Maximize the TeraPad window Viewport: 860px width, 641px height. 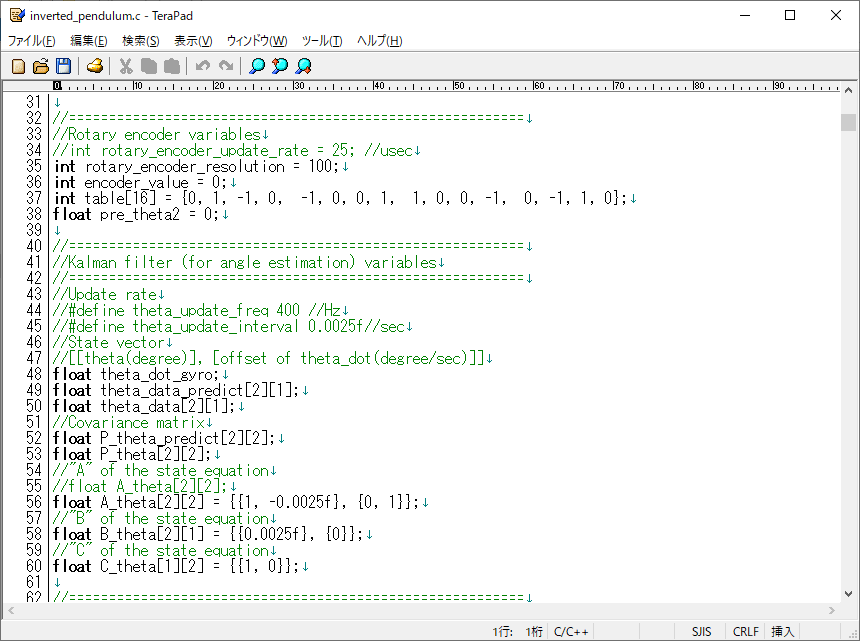[790, 15]
